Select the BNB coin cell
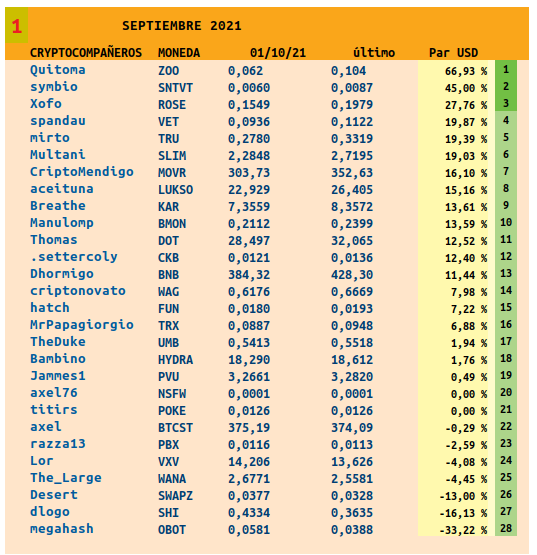The height and width of the screenshot is (555, 537). coord(168,275)
